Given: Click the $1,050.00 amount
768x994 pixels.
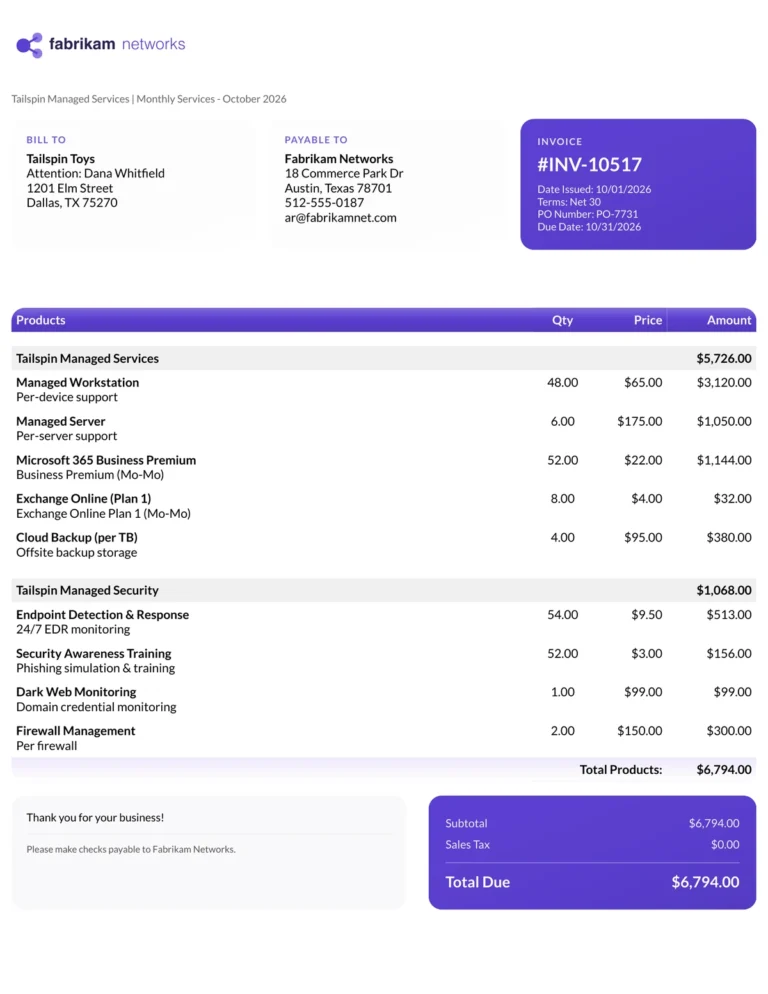Looking at the screenshot, I should [724, 421].
